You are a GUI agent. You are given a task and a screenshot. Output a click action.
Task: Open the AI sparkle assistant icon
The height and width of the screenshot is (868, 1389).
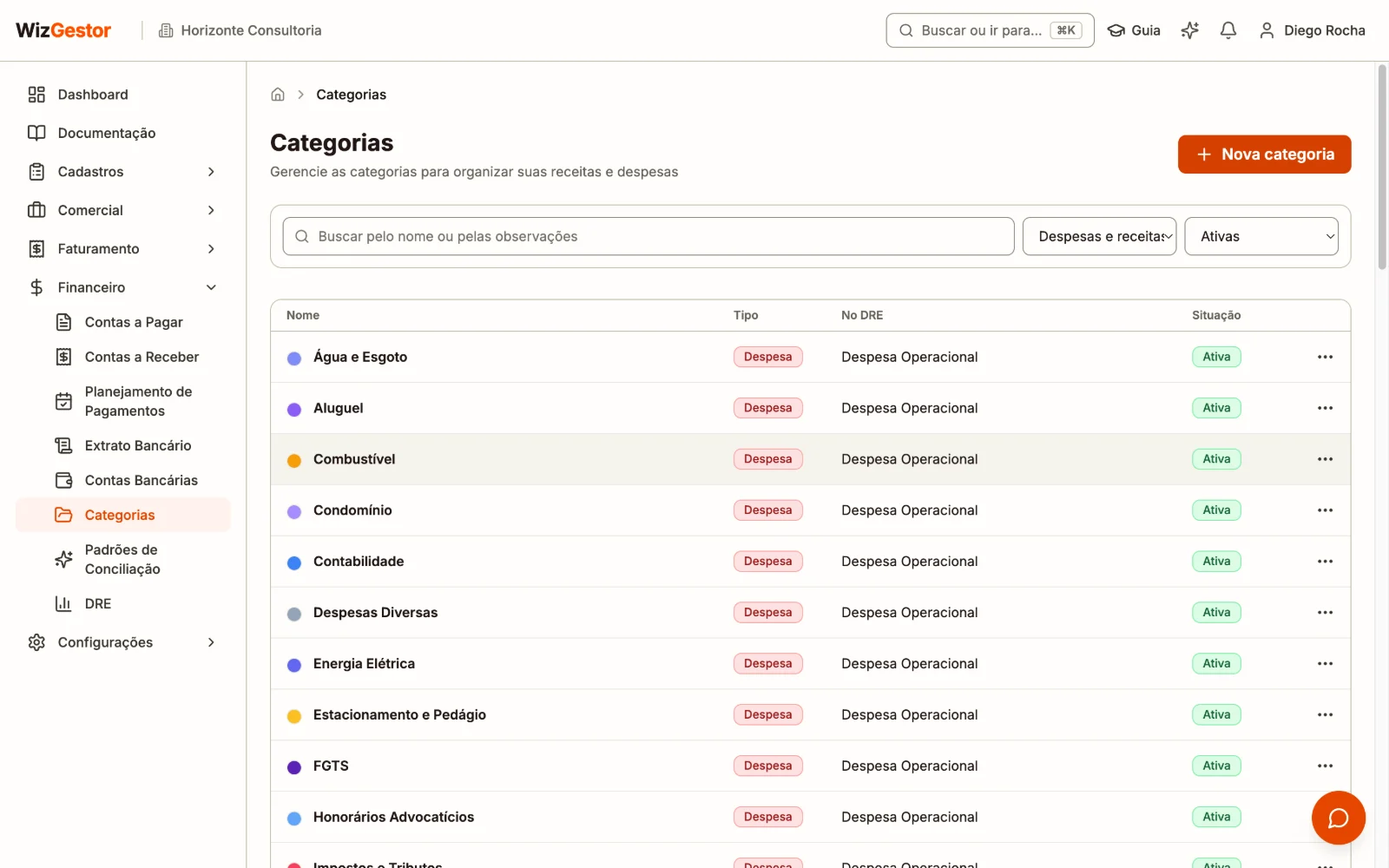pyautogui.click(x=1189, y=30)
